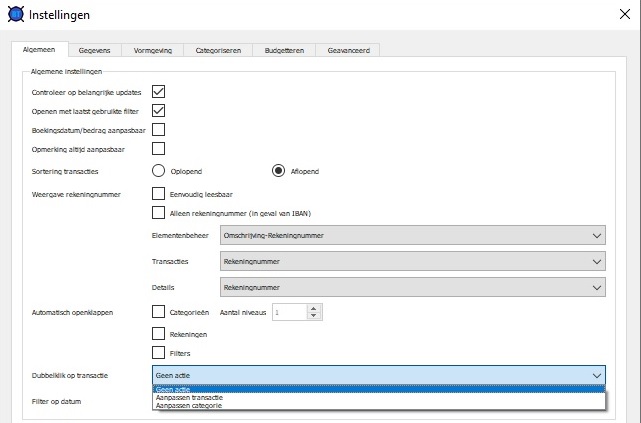Enable 'Alleen rekeningnummer' checkbox
This screenshot has height=423, width=641.
[158, 212]
